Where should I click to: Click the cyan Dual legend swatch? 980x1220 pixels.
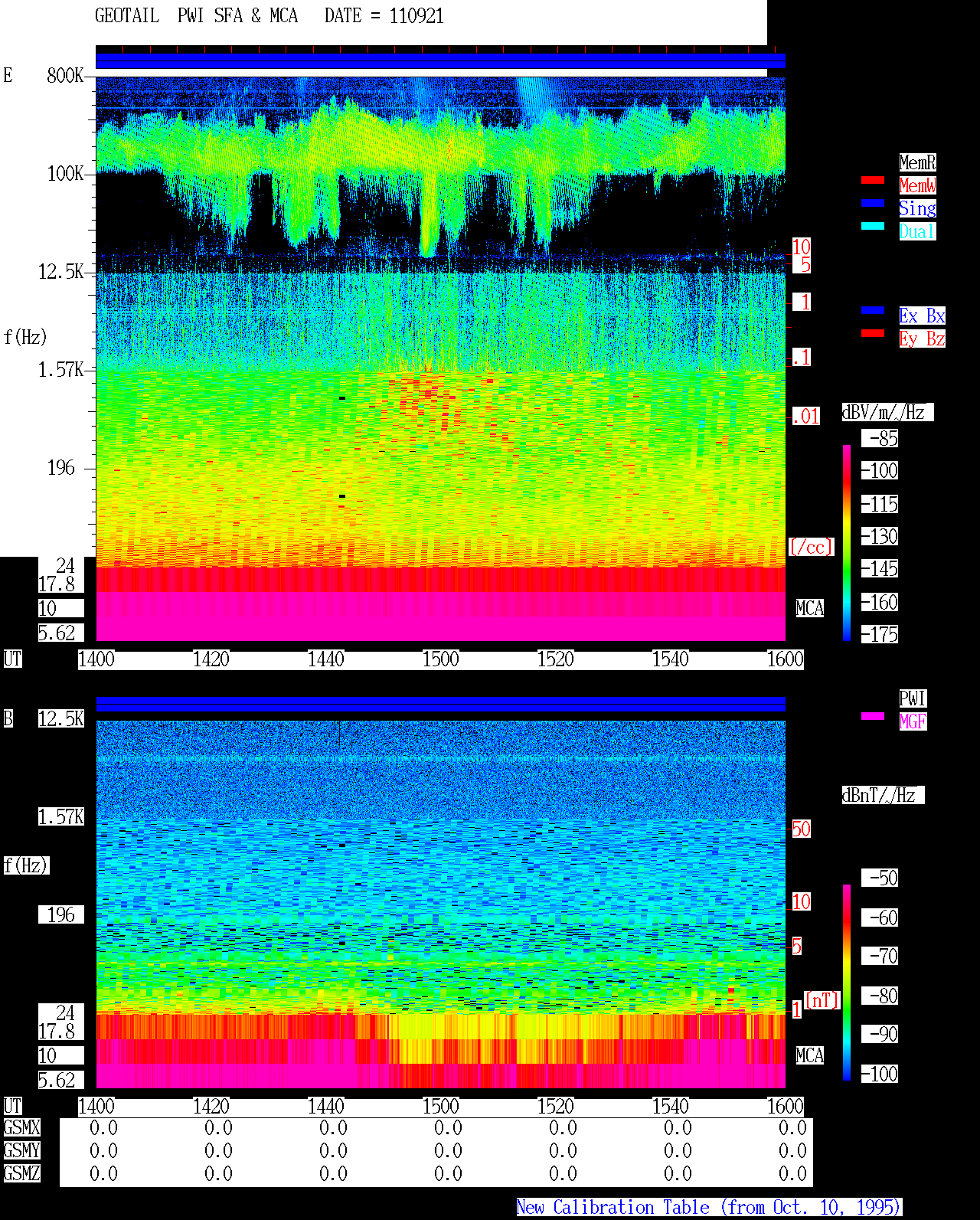point(873,226)
